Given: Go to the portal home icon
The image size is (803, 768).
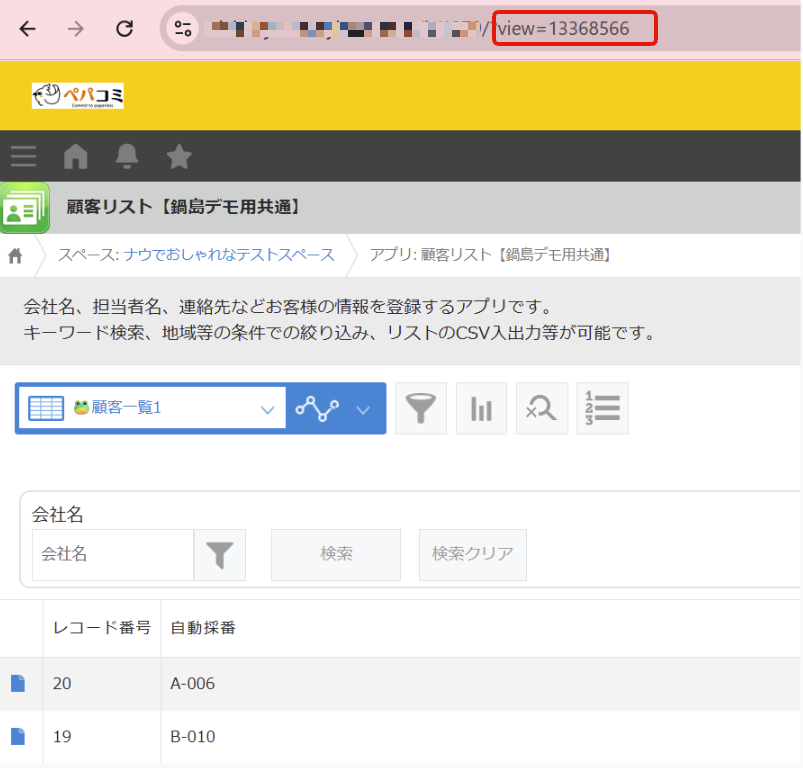Looking at the screenshot, I should pyautogui.click(x=76, y=156).
